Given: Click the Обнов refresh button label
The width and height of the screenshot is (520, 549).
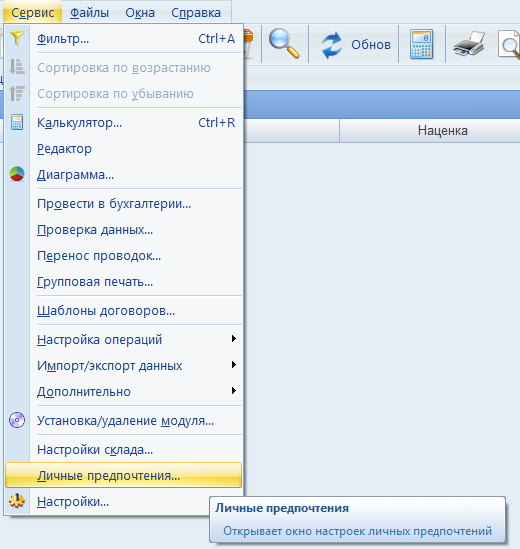Looking at the screenshot, I should pos(371,44).
